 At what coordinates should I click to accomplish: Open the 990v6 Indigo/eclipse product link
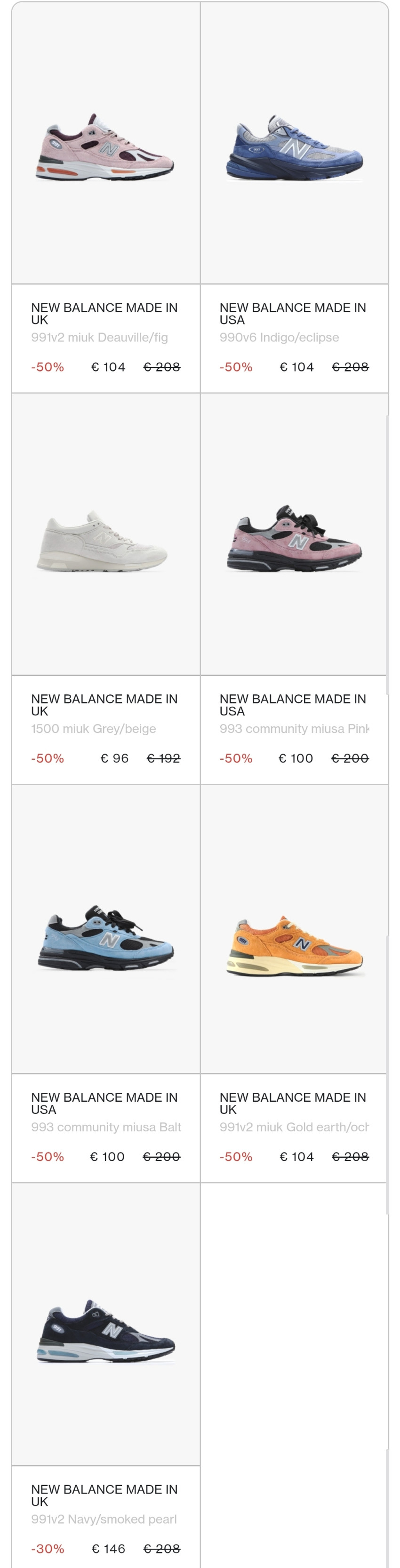tap(279, 337)
